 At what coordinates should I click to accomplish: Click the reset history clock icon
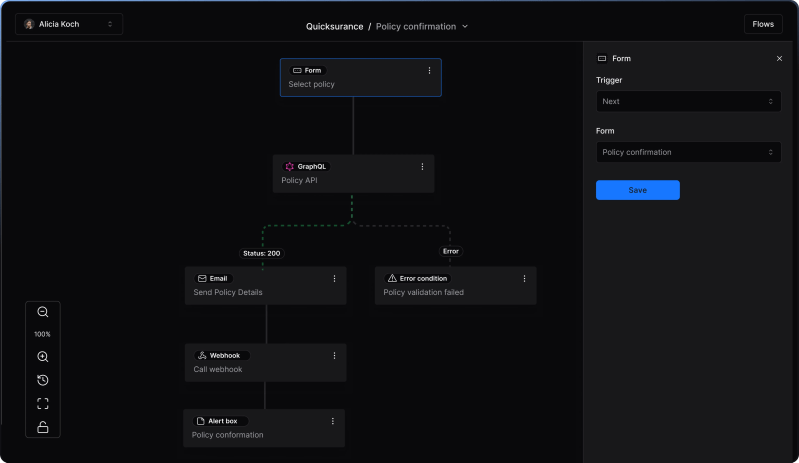[x=43, y=380]
